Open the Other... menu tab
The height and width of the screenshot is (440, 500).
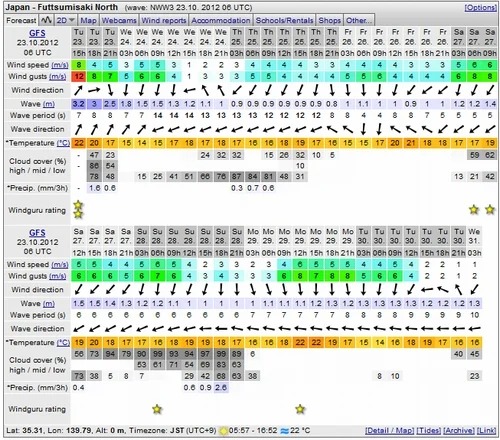[359, 20]
